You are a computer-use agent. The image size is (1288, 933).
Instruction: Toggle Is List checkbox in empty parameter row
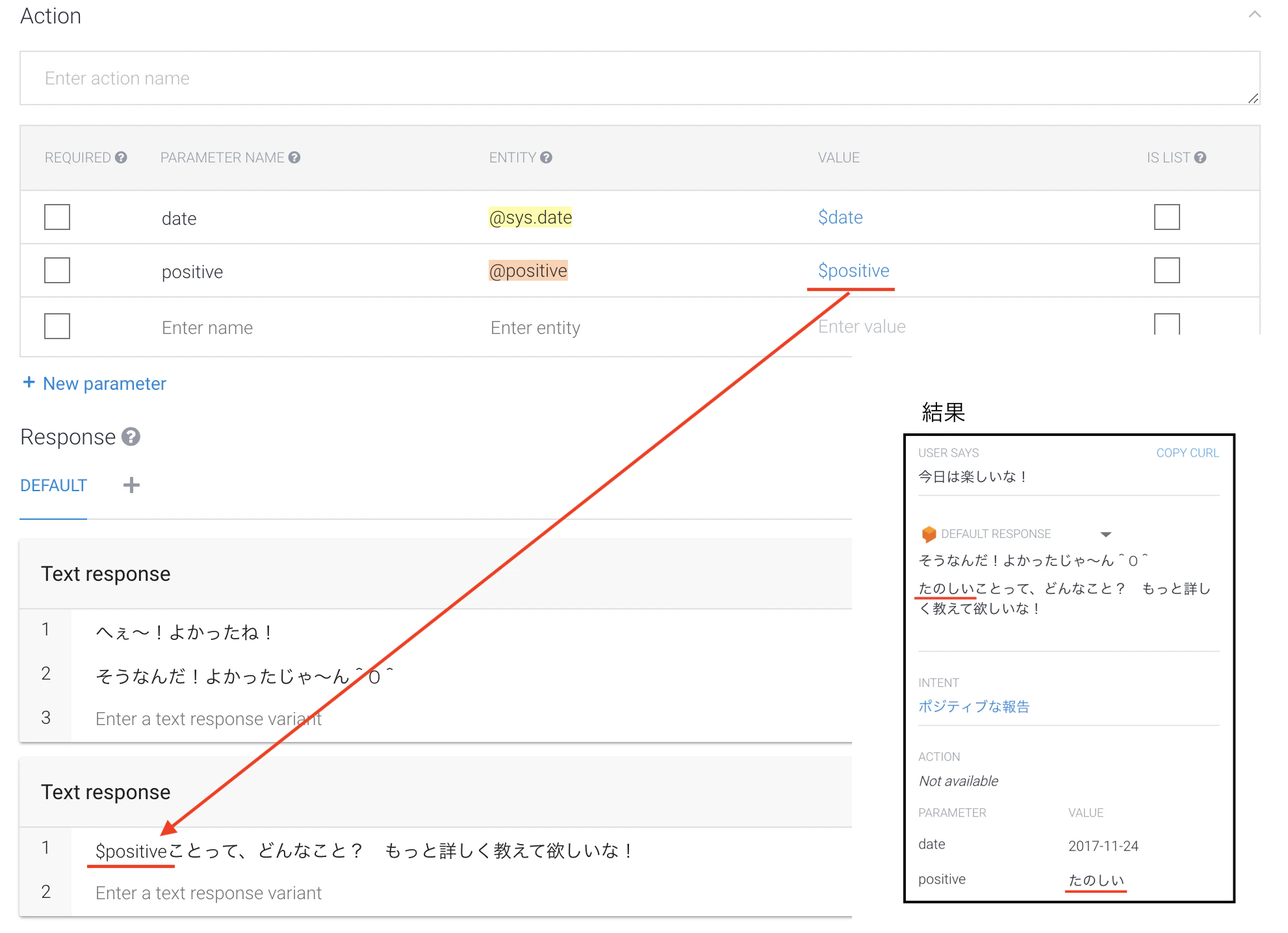point(1166,324)
